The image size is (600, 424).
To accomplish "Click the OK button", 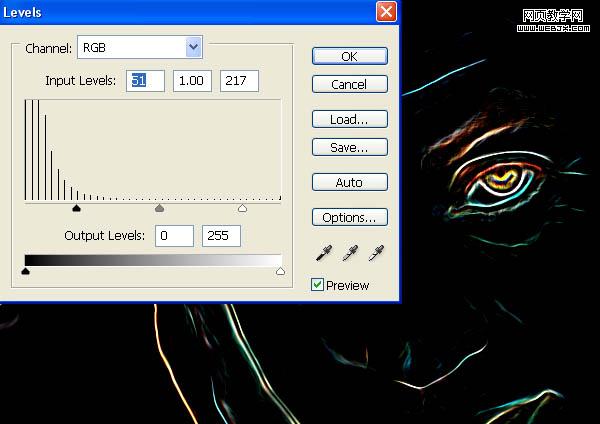I will (x=349, y=56).
